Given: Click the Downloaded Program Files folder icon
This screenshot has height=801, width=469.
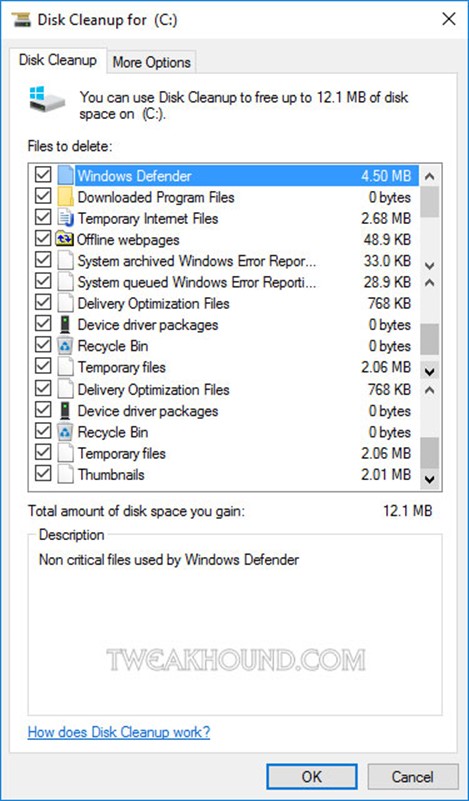Looking at the screenshot, I should 65,197.
